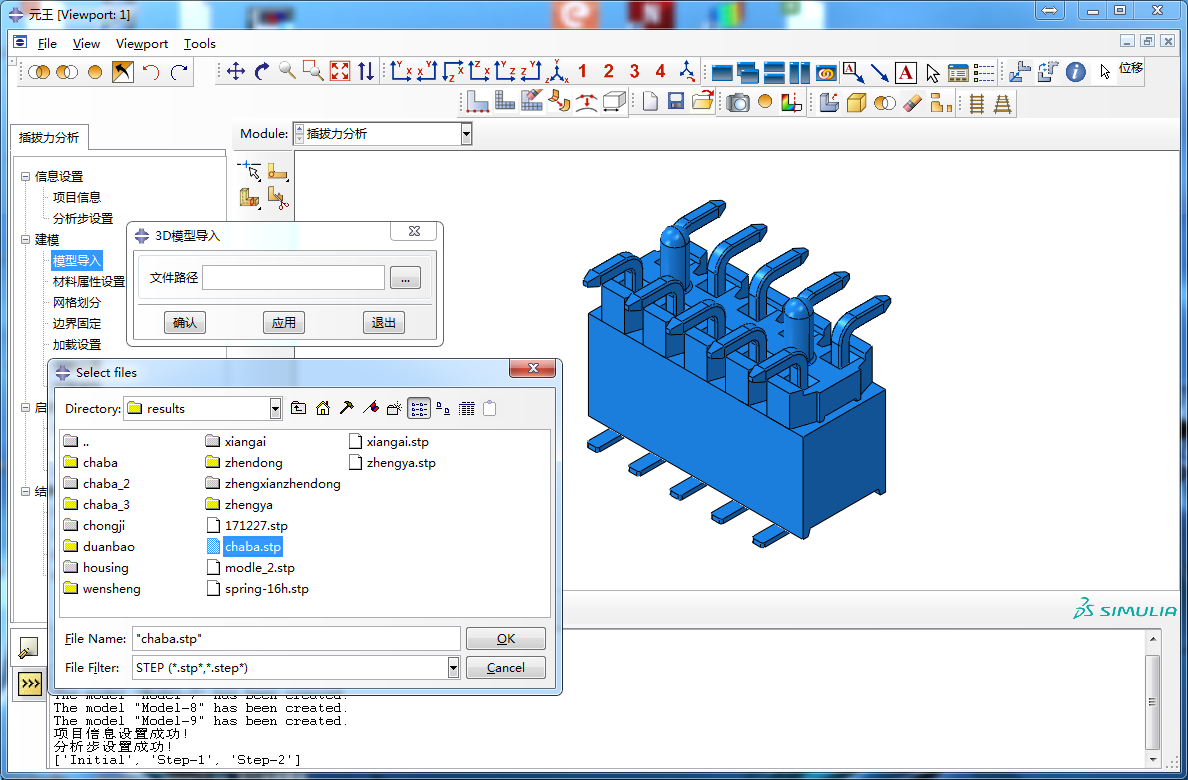This screenshot has height=780, width=1188.
Task: Click the Save floppy disk icon
Action: click(676, 102)
